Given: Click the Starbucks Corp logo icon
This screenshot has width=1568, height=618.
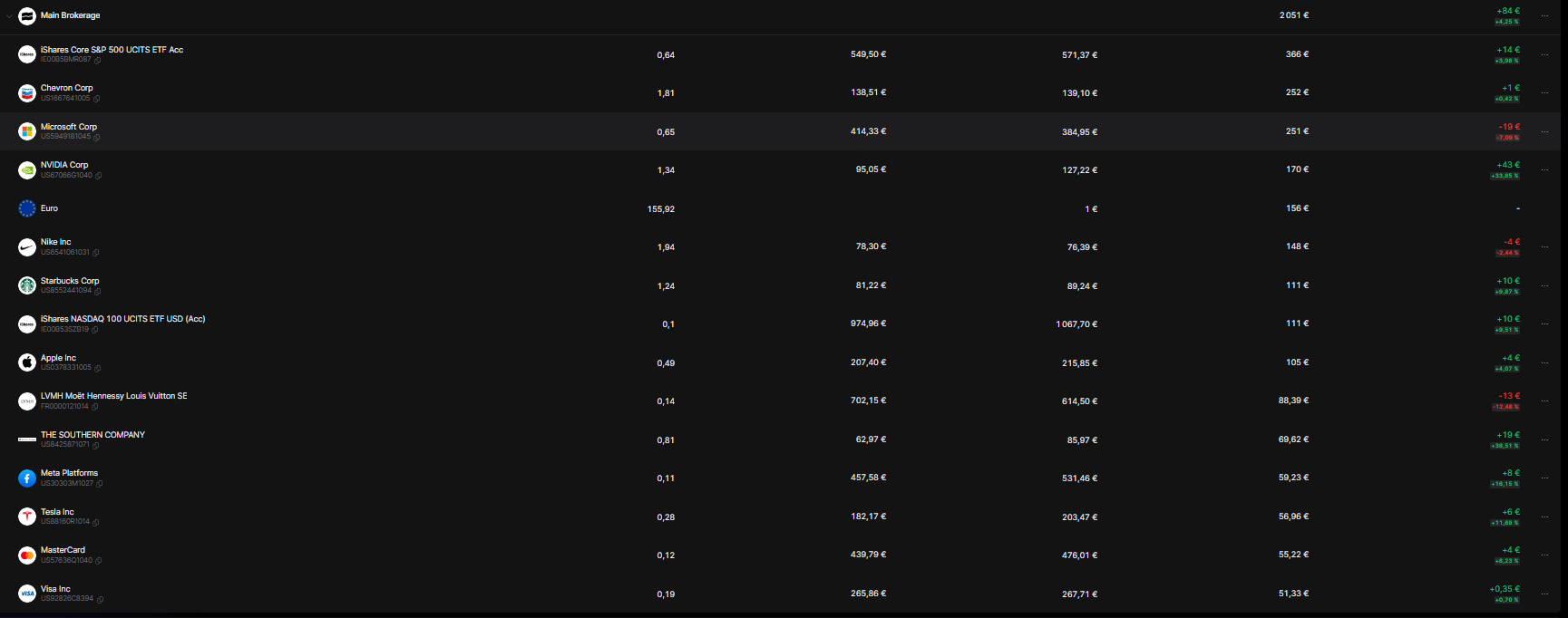Looking at the screenshot, I should click(27, 285).
